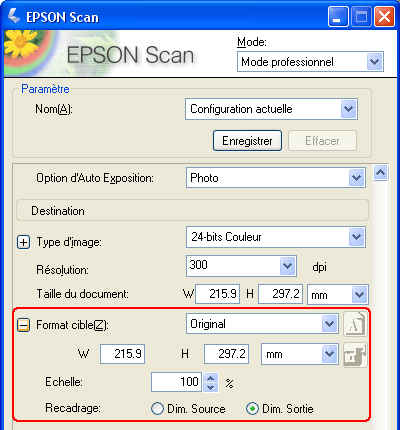Image resolution: width=400 pixels, height=430 pixels.
Task: Click the Effacer button
Action: point(322,141)
